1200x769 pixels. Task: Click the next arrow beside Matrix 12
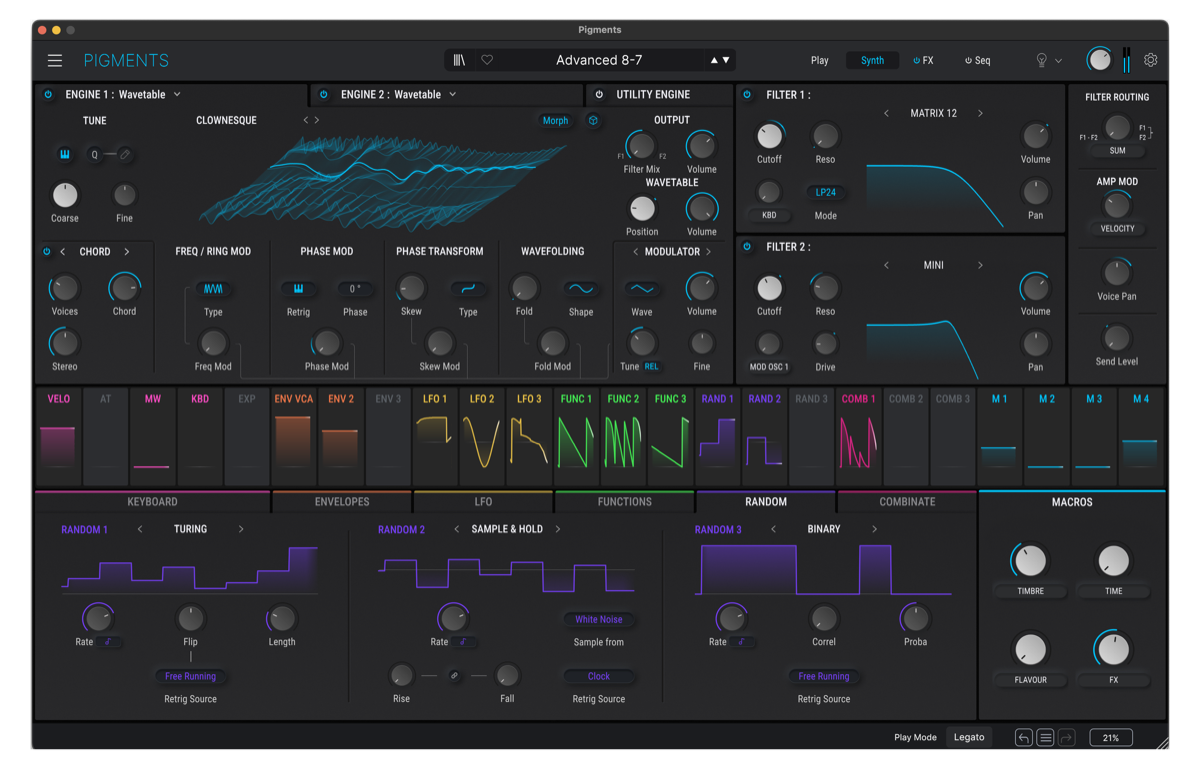point(981,113)
